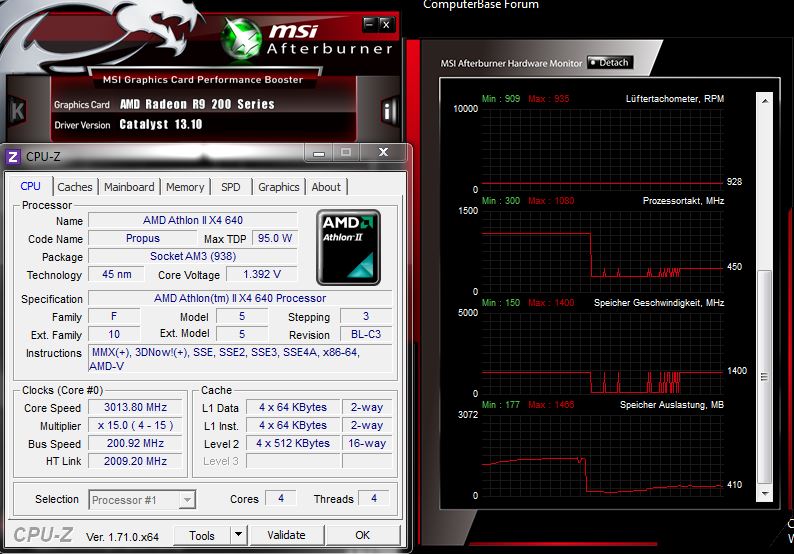Viewport: 794px width, 554px height.
Task: Click the grip icon beside monitor scrollbar
Action: coord(765,377)
